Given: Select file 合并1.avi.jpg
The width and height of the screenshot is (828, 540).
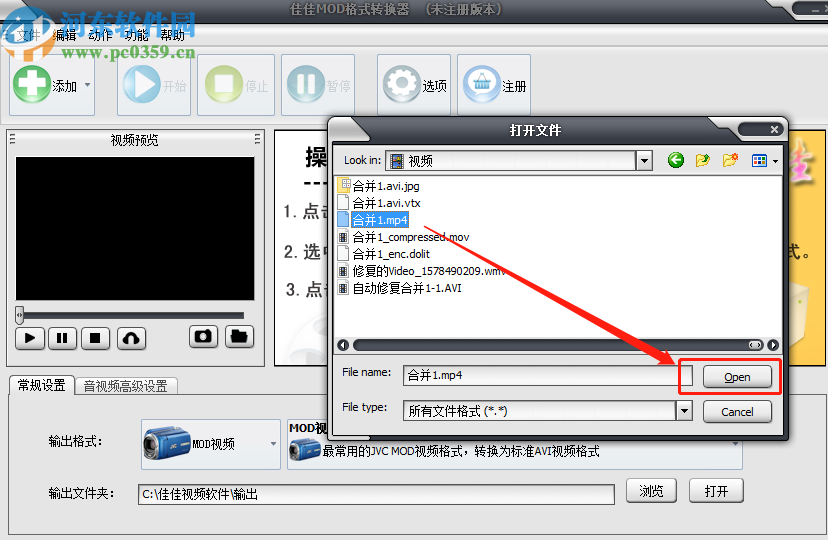Looking at the screenshot, I should pyautogui.click(x=386, y=186).
